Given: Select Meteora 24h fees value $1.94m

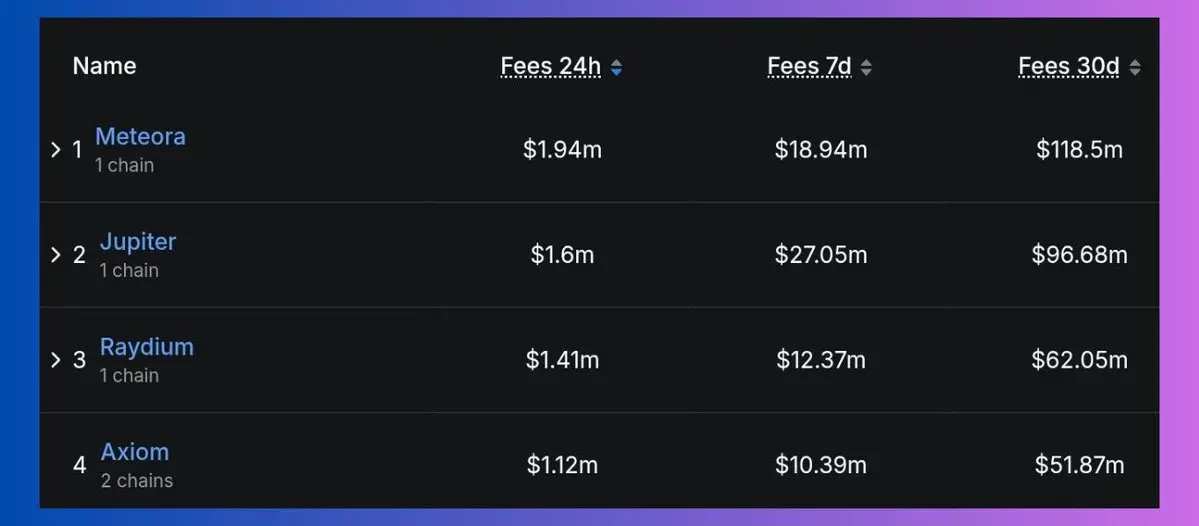Looking at the screenshot, I should pyautogui.click(x=562, y=150).
